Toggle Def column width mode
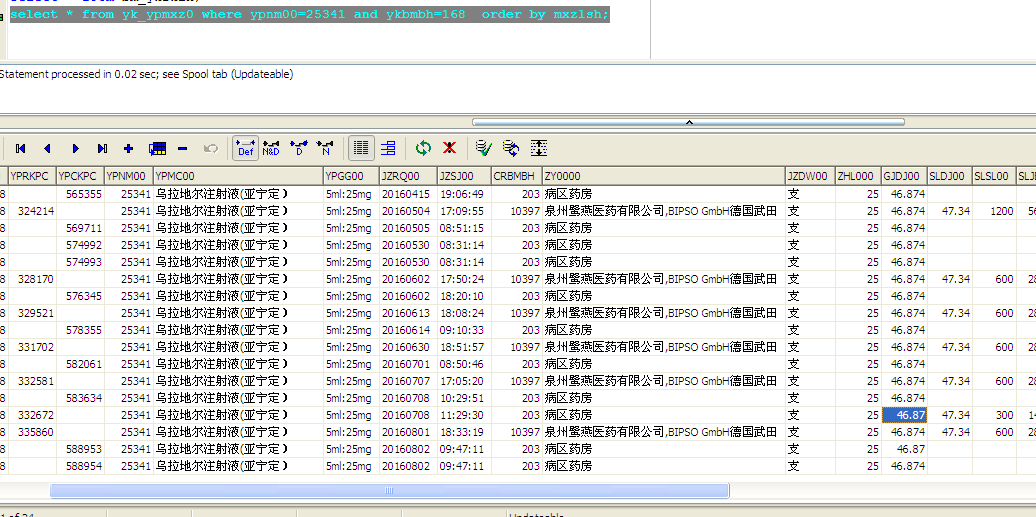The height and width of the screenshot is (517, 1036). 246,149
